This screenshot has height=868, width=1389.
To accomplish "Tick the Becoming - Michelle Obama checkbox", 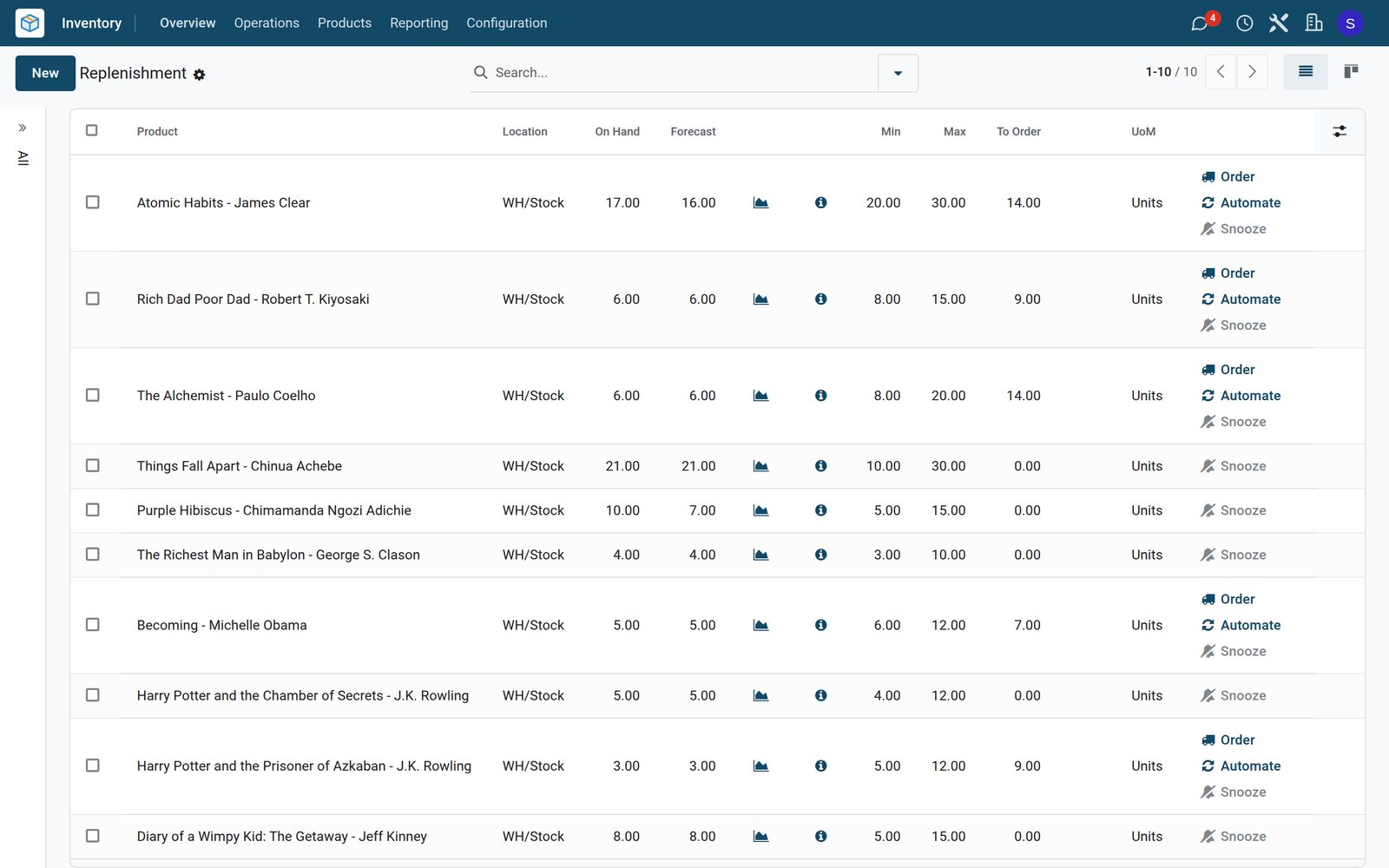I will (93, 624).
